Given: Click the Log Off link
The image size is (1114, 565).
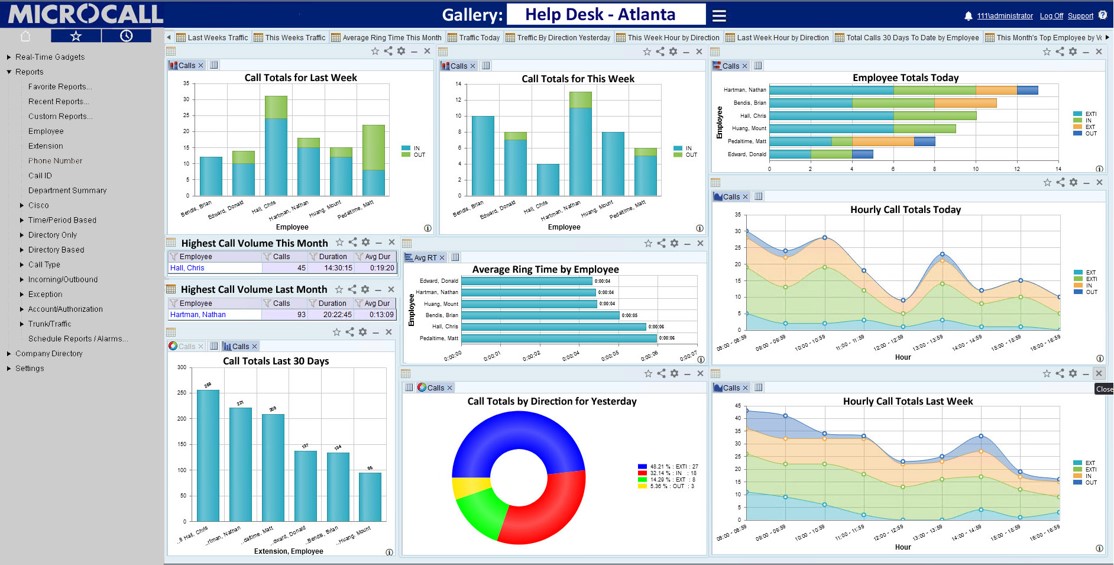Looking at the screenshot, I should pyautogui.click(x=1051, y=16).
